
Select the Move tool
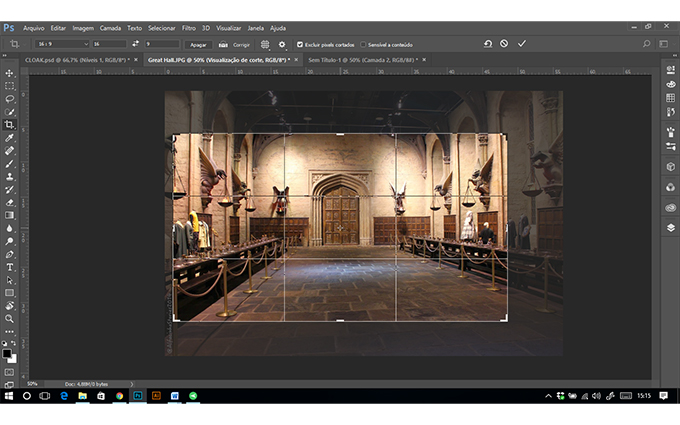pos(9,73)
